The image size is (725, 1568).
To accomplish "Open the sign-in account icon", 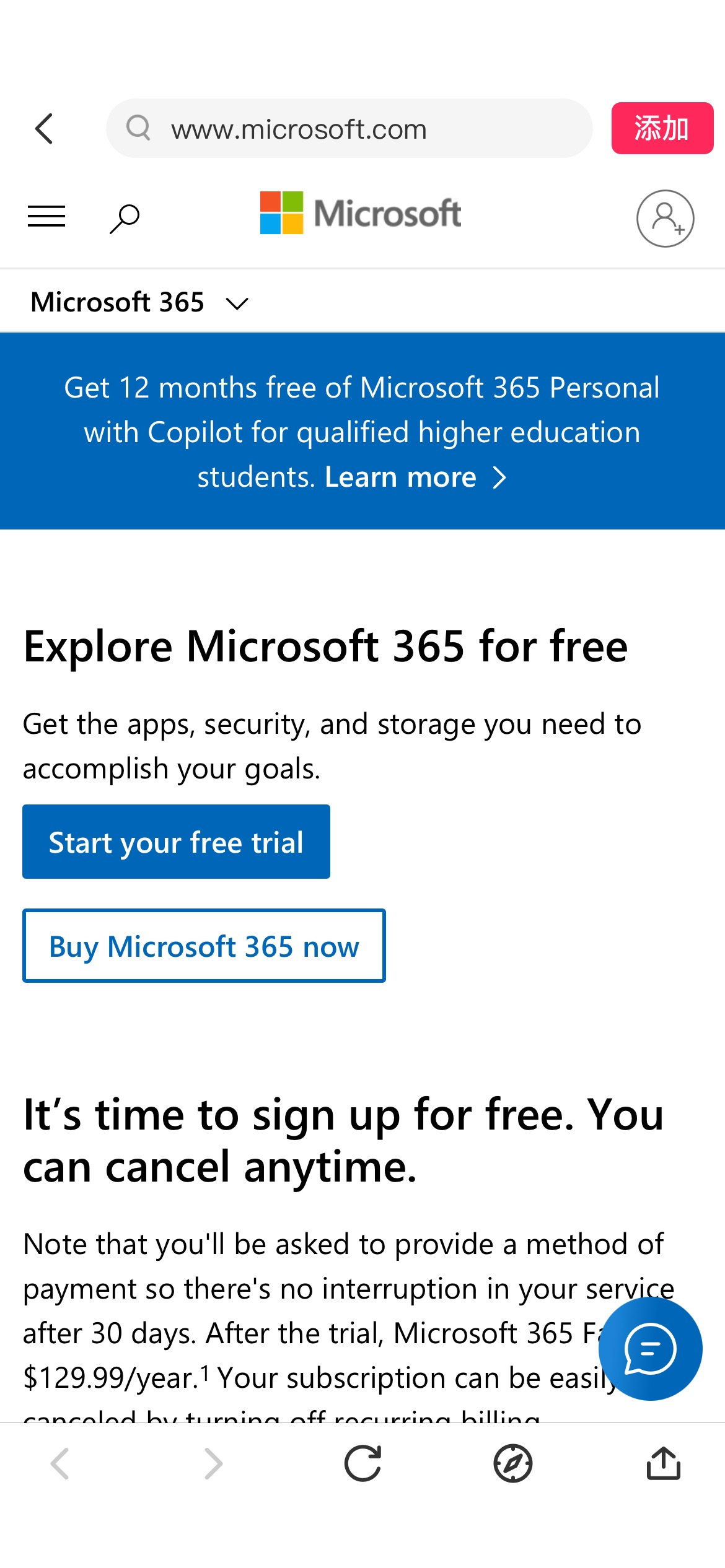I will (664, 217).
